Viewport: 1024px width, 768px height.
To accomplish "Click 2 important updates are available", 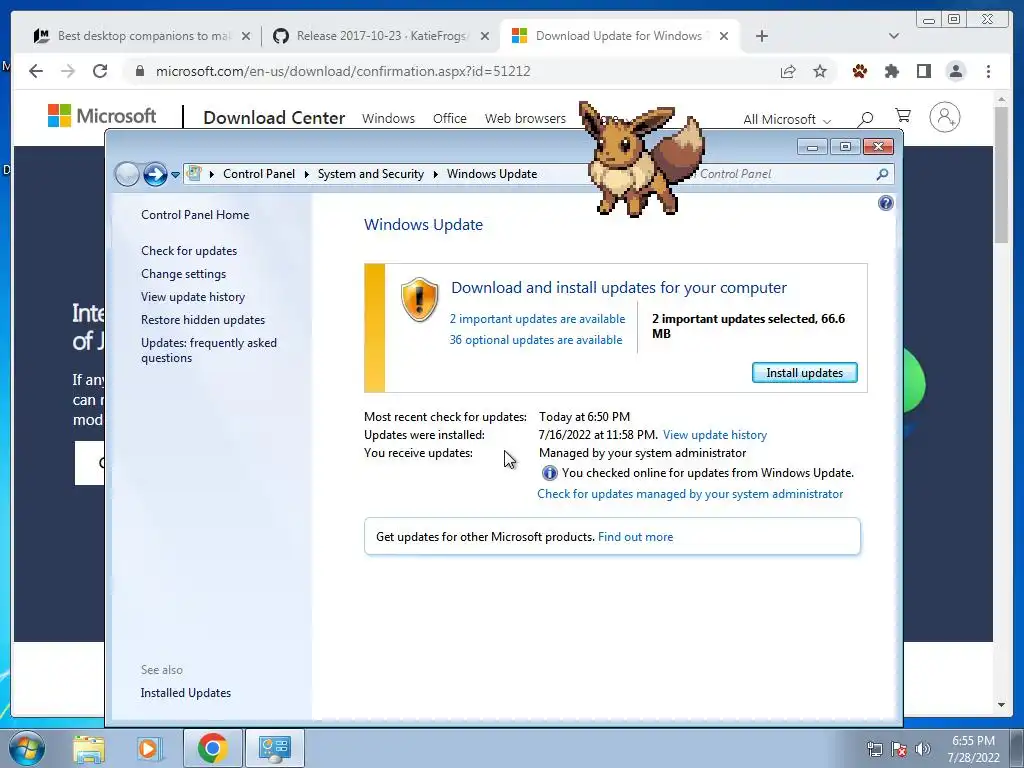I will [x=537, y=319].
